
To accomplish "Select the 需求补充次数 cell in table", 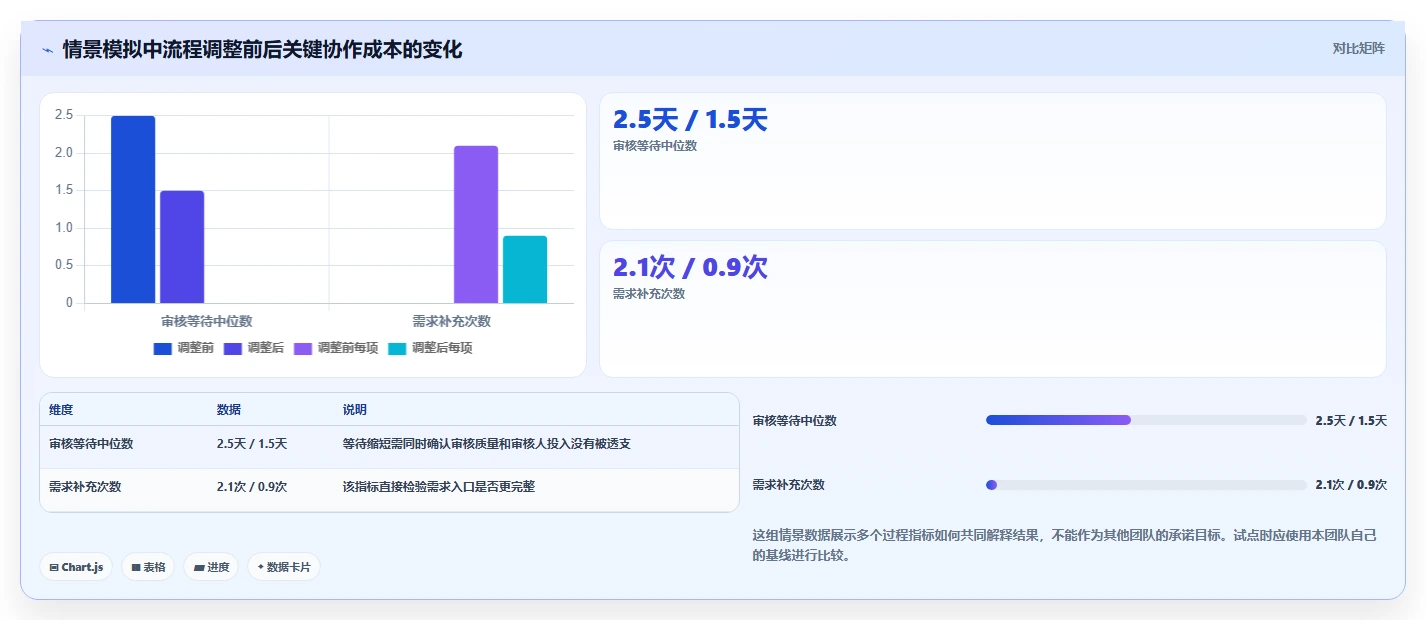I will pyautogui.click(x=85, y=487).
